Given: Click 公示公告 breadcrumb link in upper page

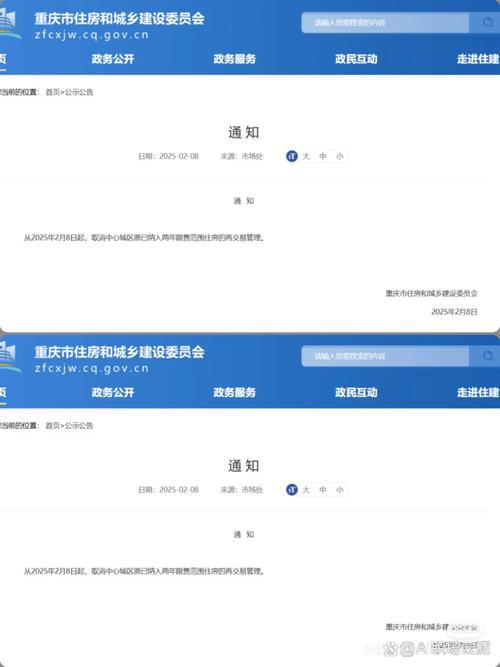Looking at the screenshot, I should pyautogui.click(x=79, y=92).
